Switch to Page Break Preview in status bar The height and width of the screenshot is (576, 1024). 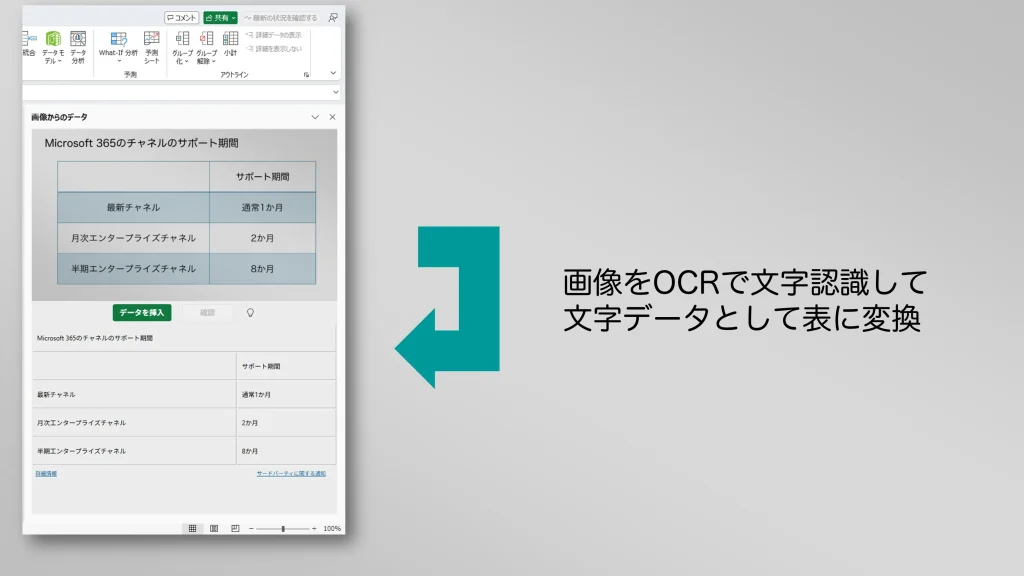click(235, 528)
